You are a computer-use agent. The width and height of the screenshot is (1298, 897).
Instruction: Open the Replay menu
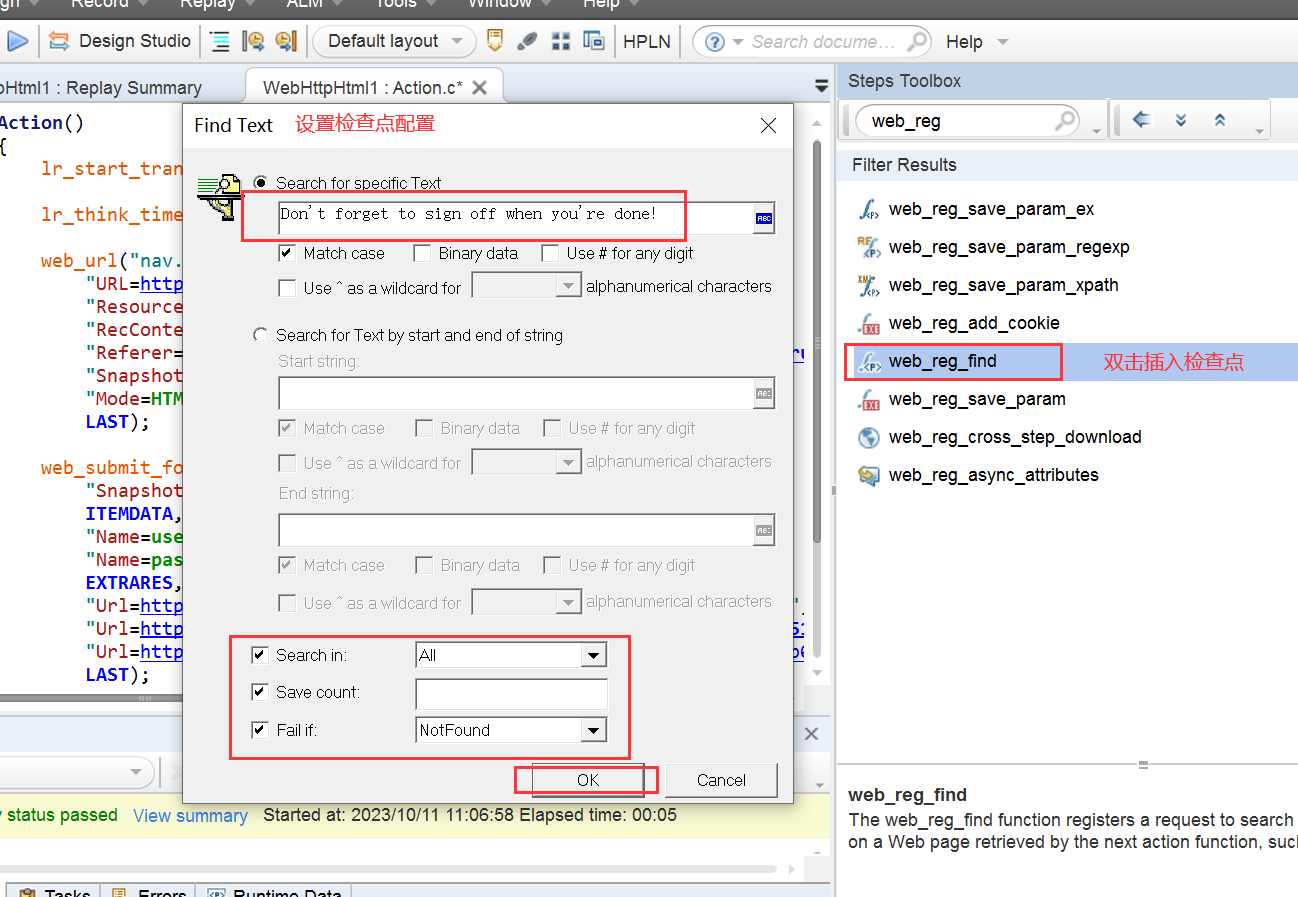(x=207, y=3)
